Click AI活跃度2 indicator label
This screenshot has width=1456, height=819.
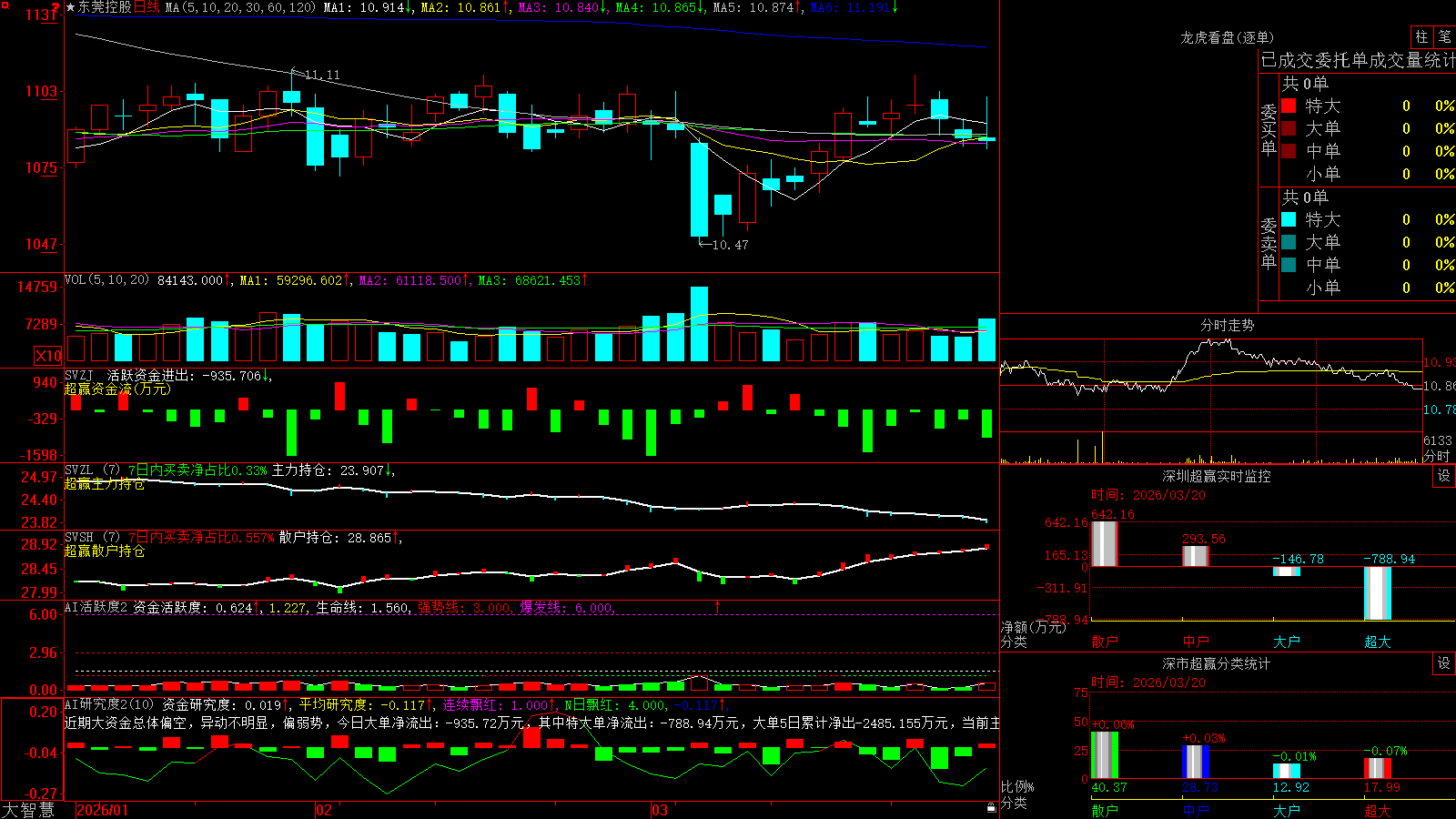[x=96, y=607]
